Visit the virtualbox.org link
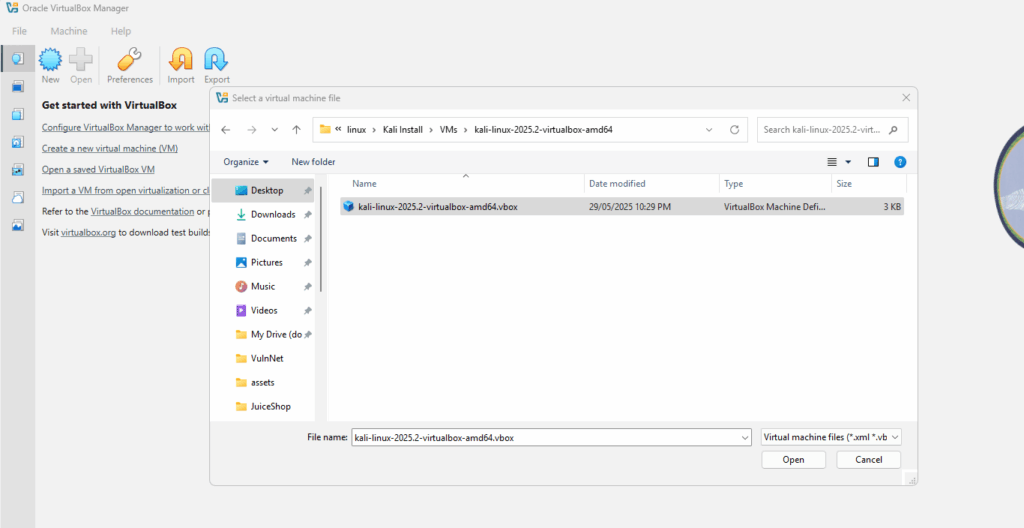The height and width of the screenshot is (528, 1024). [88, 232]
